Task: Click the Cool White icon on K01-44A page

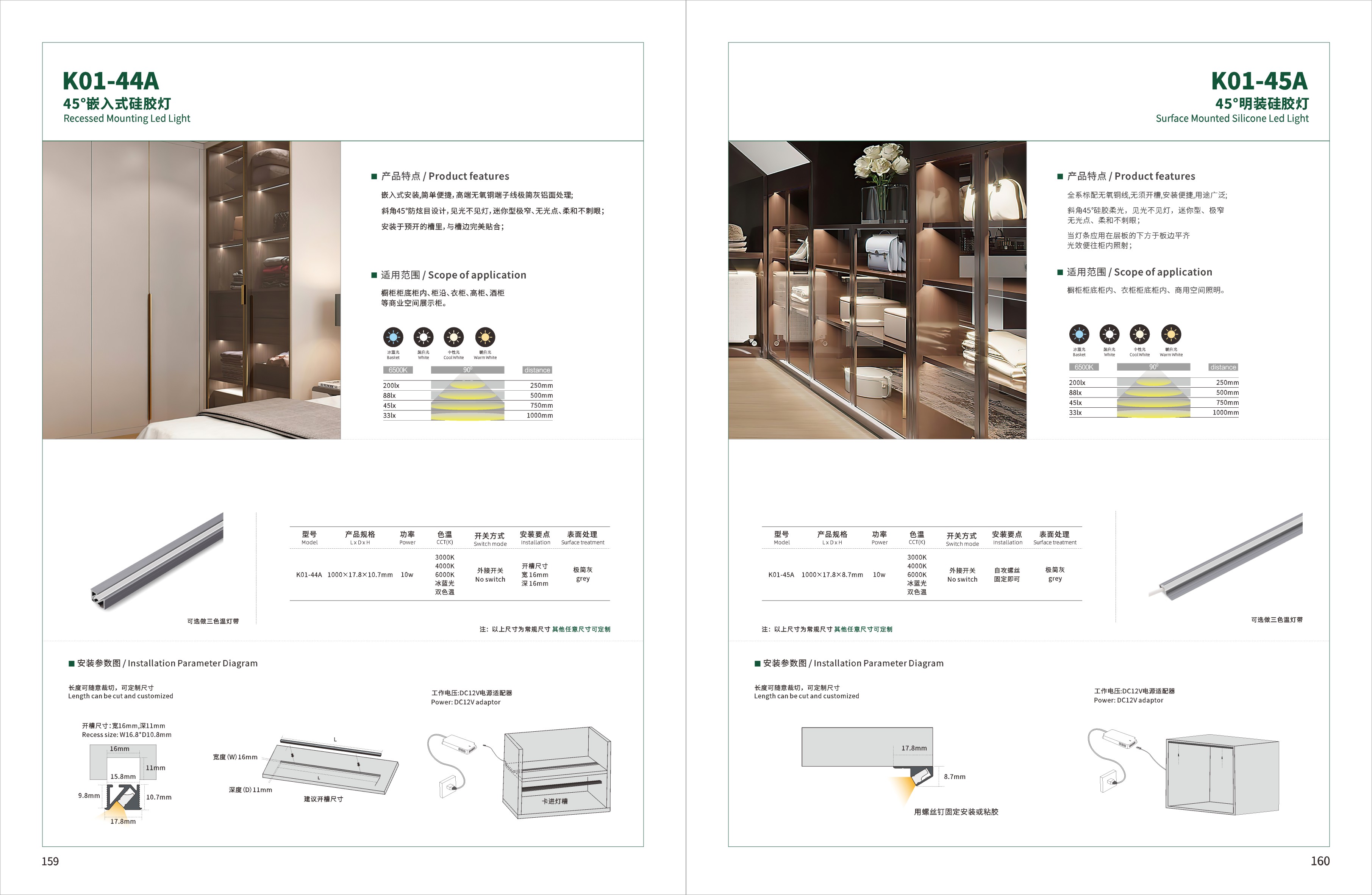Action: tap(454, 337)
